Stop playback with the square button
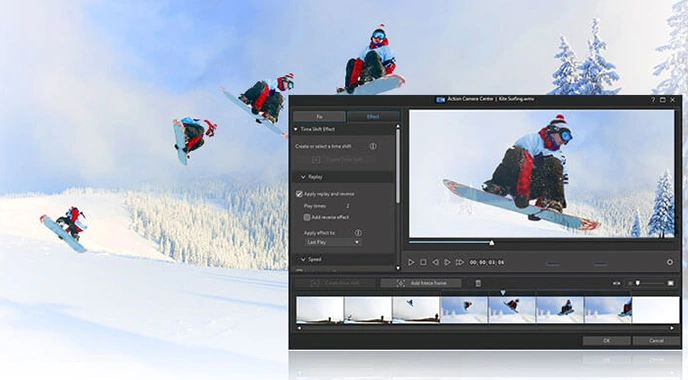The height and width of the screenshot is (380, 688). [423, 262]
